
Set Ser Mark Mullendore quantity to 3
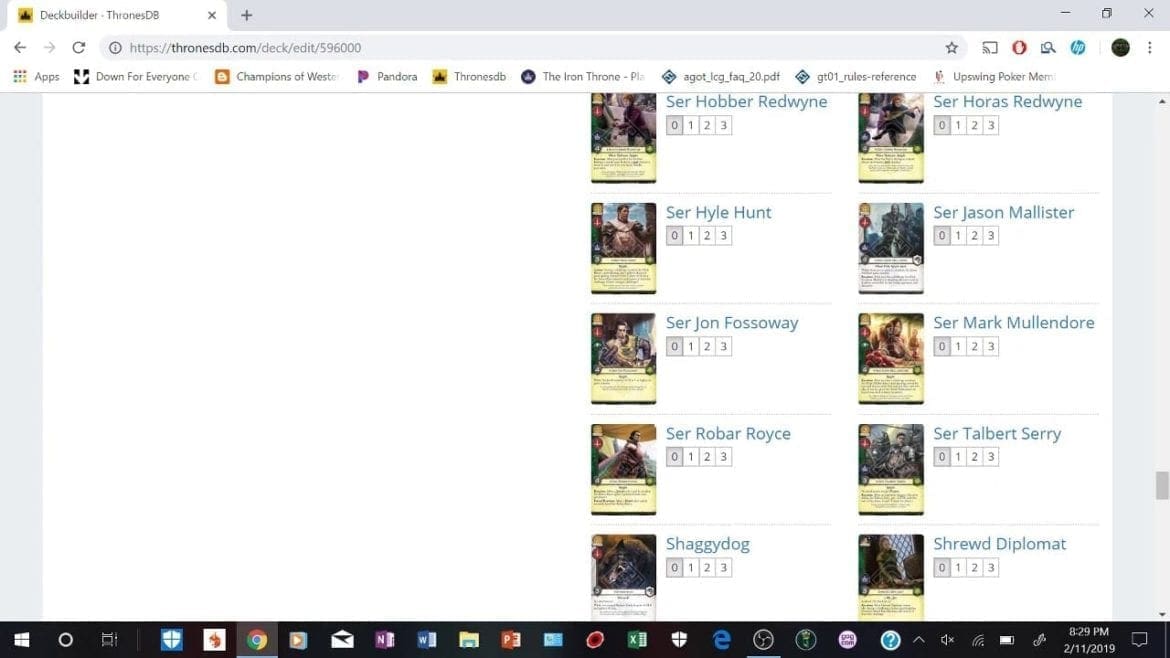click(991, 346)
